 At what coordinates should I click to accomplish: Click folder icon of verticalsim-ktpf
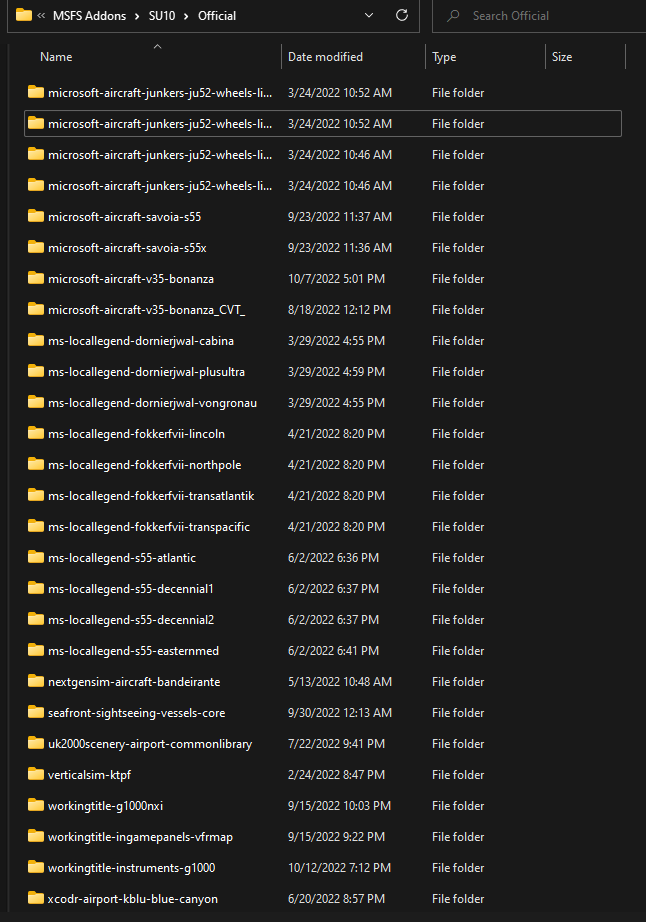[x=36, y=774]
